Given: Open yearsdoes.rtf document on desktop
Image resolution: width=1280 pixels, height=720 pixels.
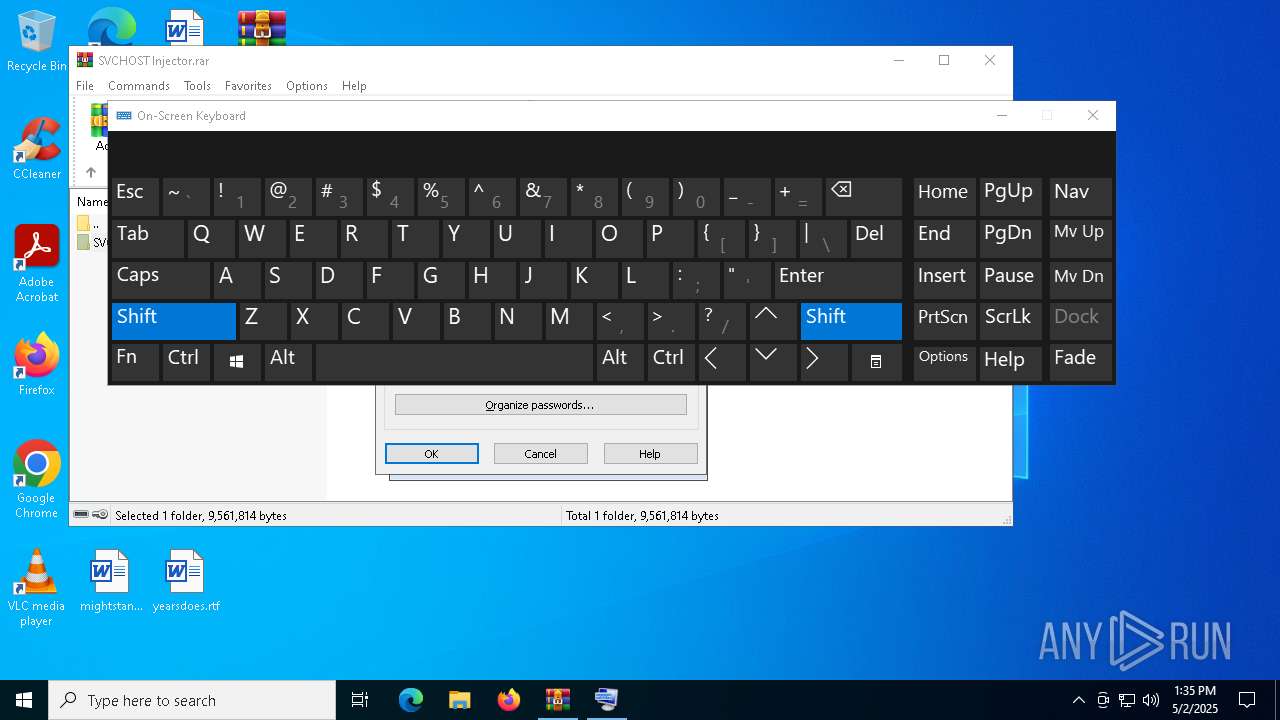Looking at the screenshot, I should point(185,580).
